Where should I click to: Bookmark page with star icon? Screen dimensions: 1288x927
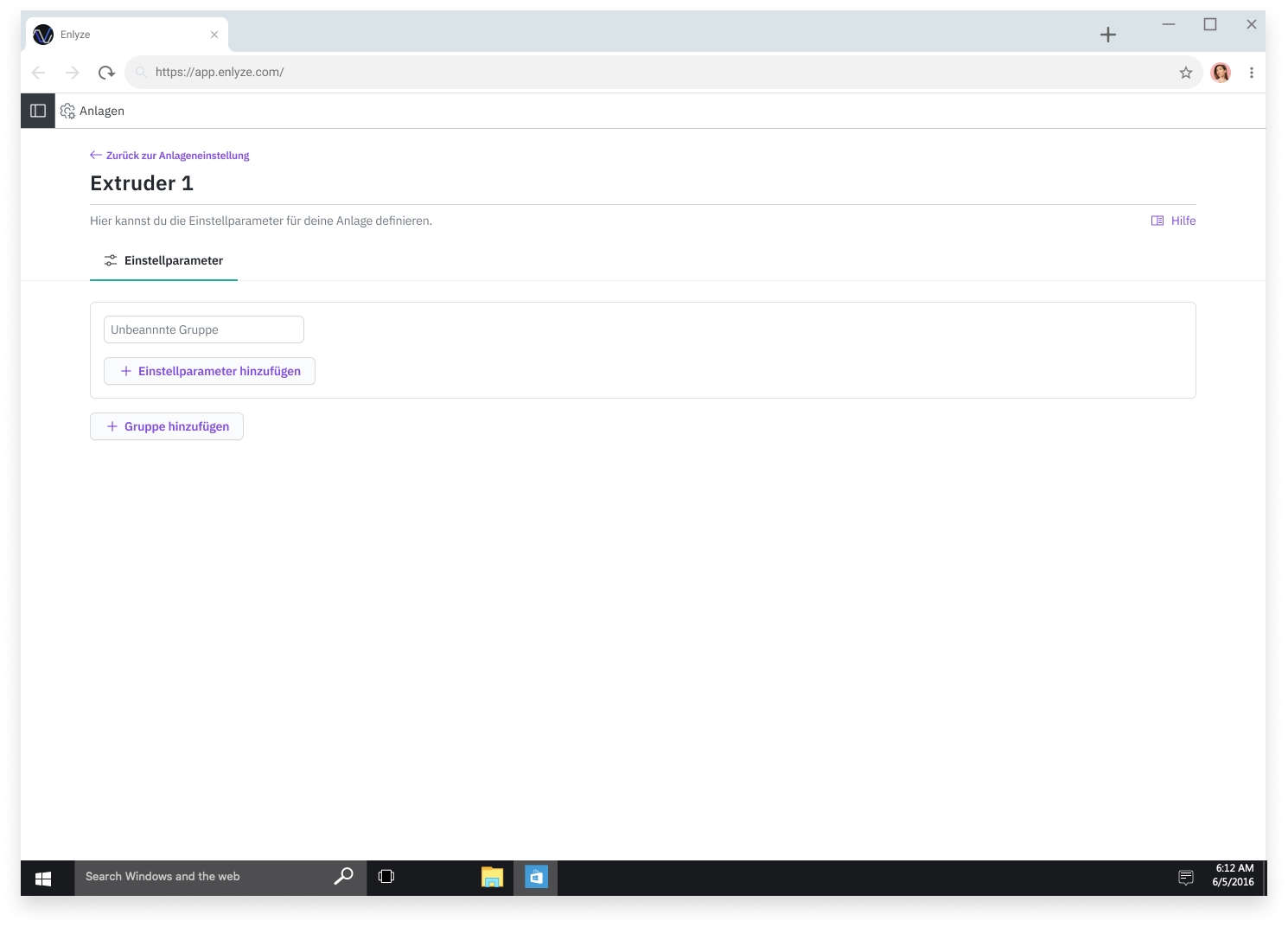click(x=1186, y=73)
